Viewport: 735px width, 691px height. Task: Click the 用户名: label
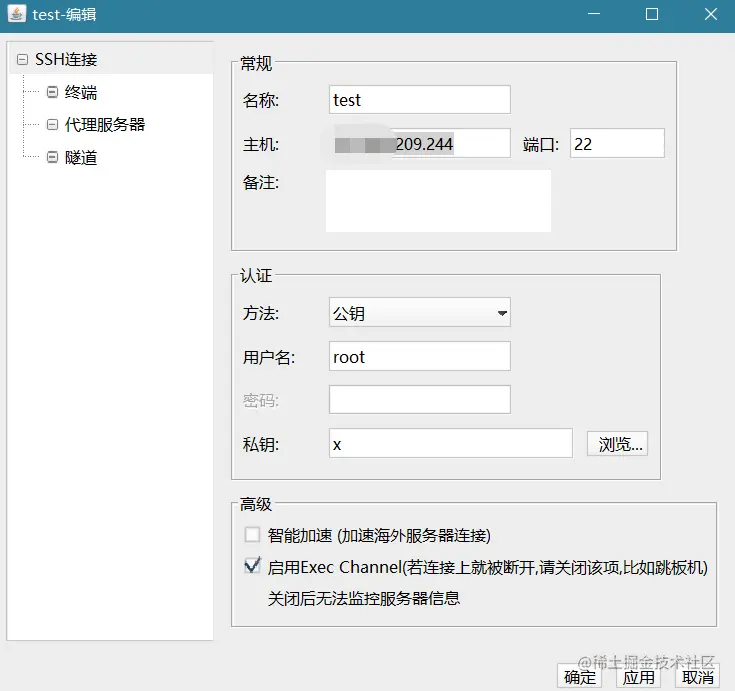pyautogui.click(x=269, y=357)
